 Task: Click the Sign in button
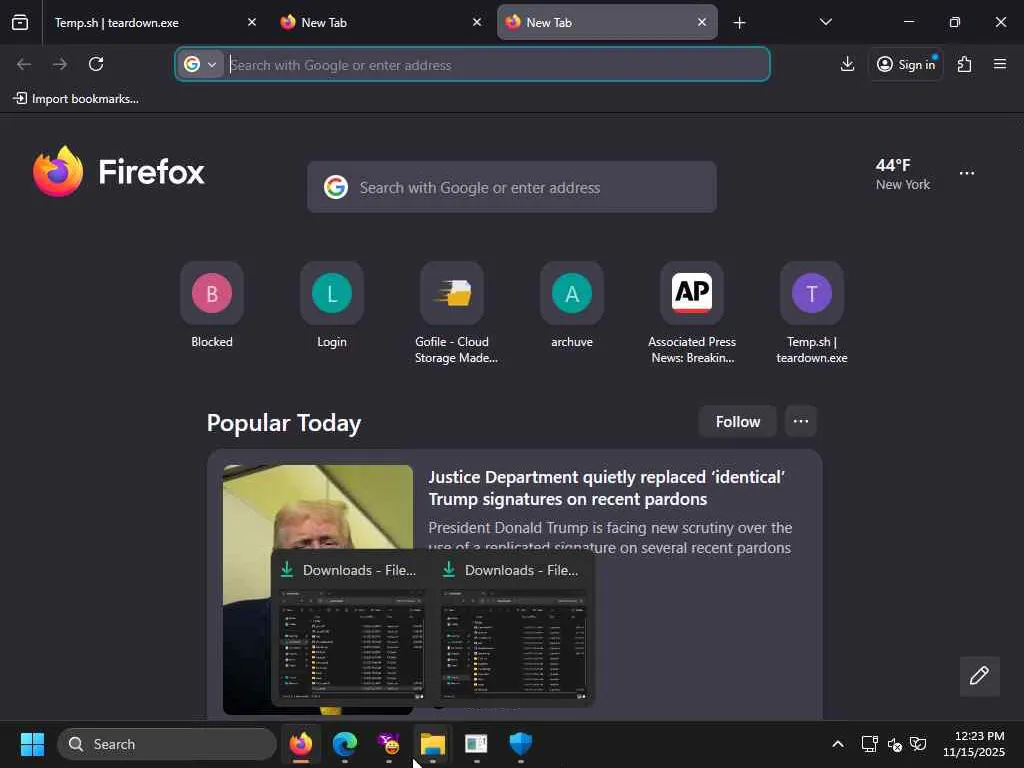pyautogui.click(x=906, y=64)
